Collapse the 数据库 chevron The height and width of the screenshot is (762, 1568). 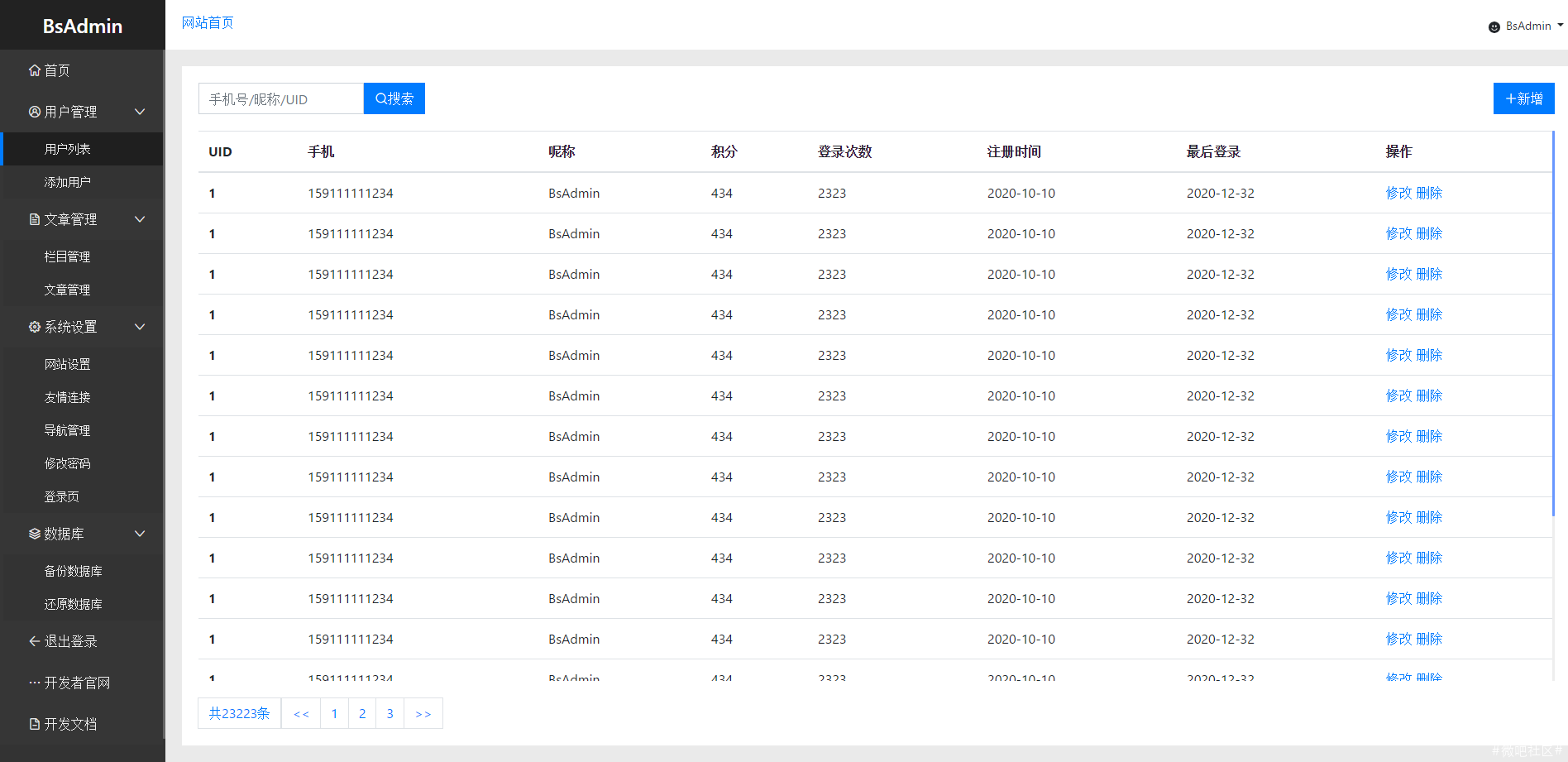click(x=140, y=534)
